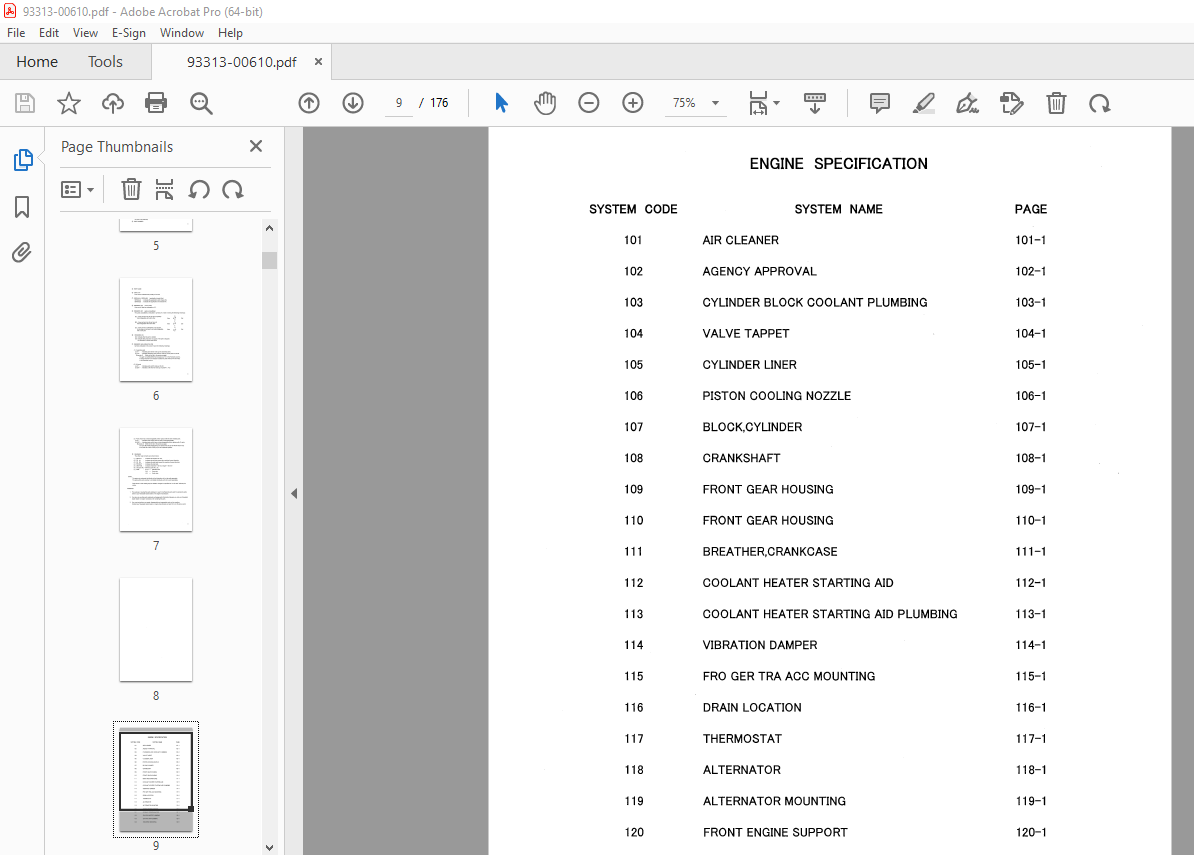Image resolution: width=1194 pixels, height=855 pixels.
Task: Activate the Hand pan tool
Action: (x=545, y=103)
